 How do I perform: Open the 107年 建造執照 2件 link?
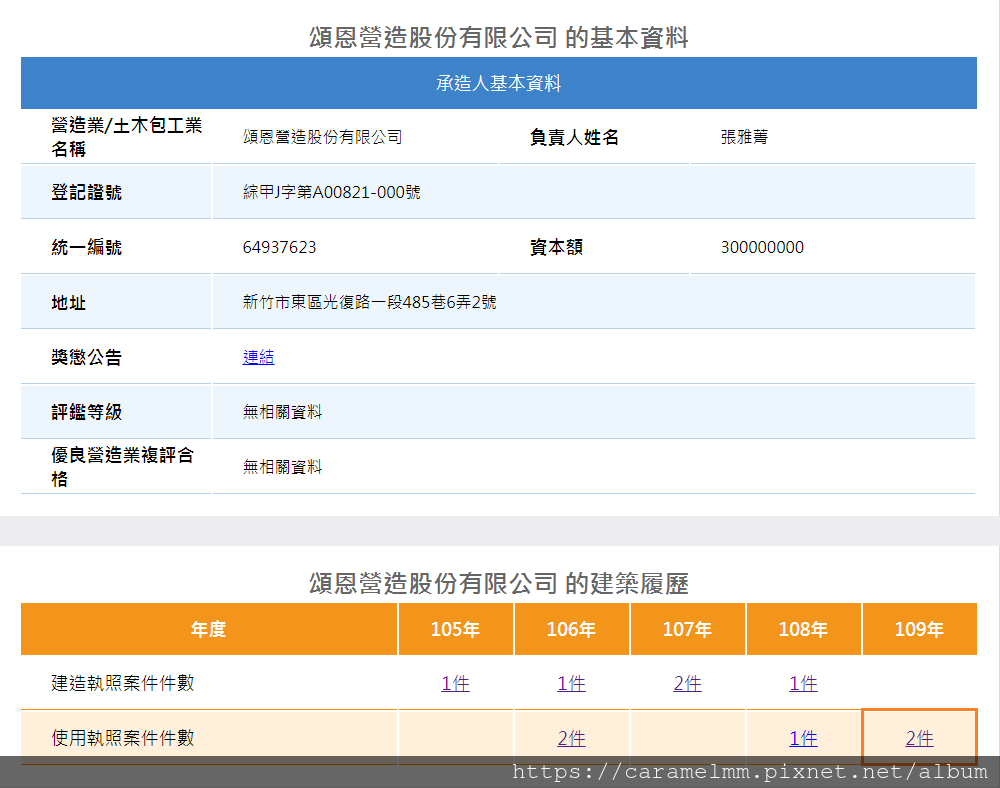688,683
